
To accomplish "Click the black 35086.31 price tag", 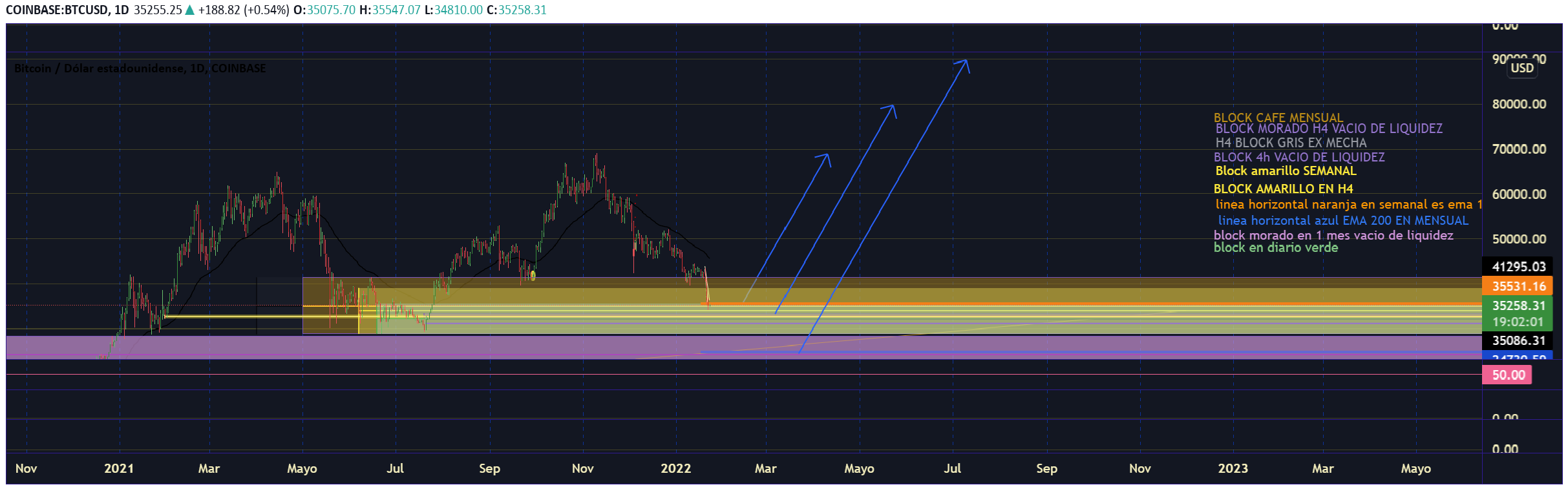I will click(x=1517, y=340).
